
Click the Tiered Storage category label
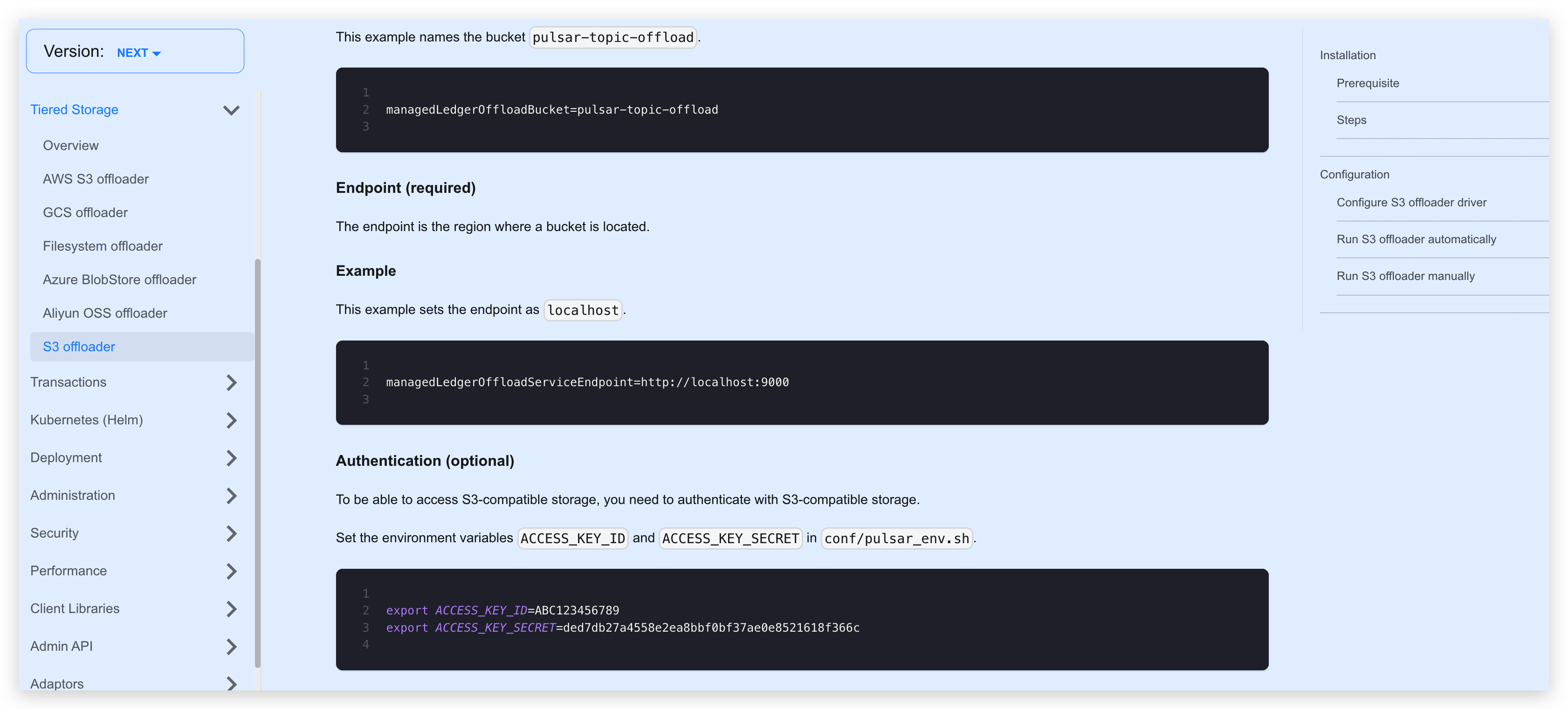point(74,109)
